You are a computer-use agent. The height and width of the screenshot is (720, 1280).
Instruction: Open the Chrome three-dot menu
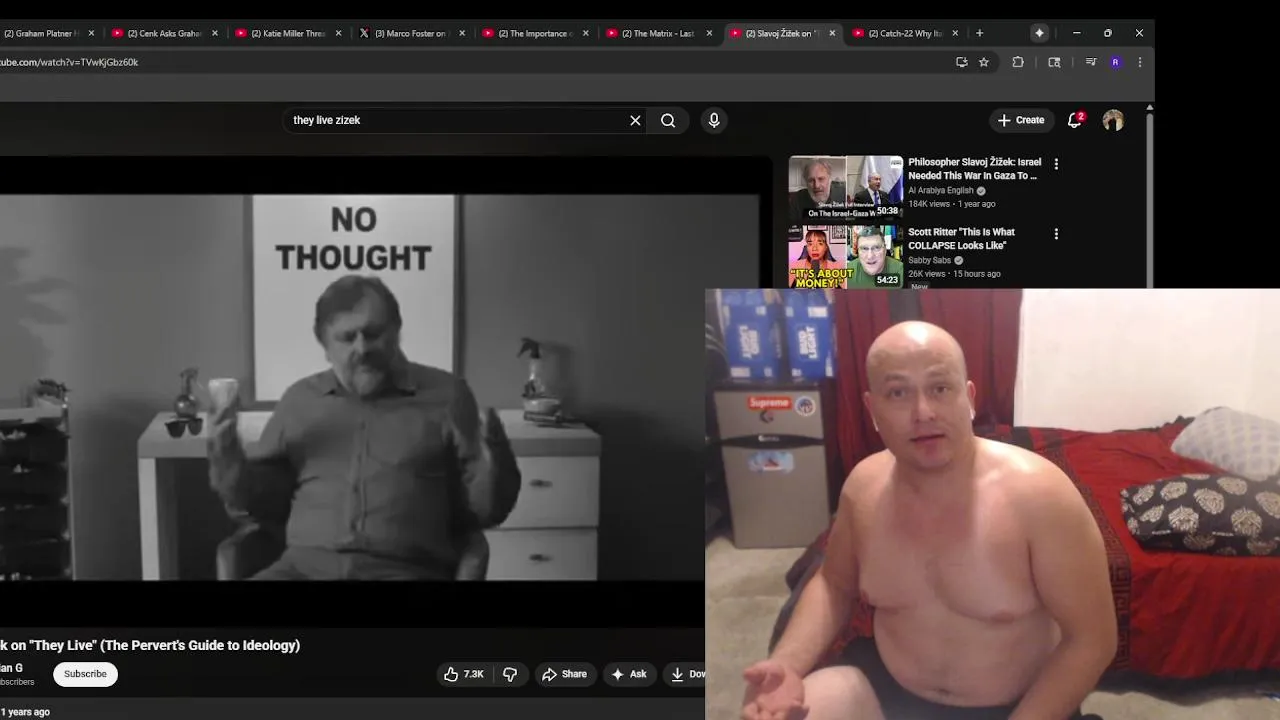point(1140,62)
